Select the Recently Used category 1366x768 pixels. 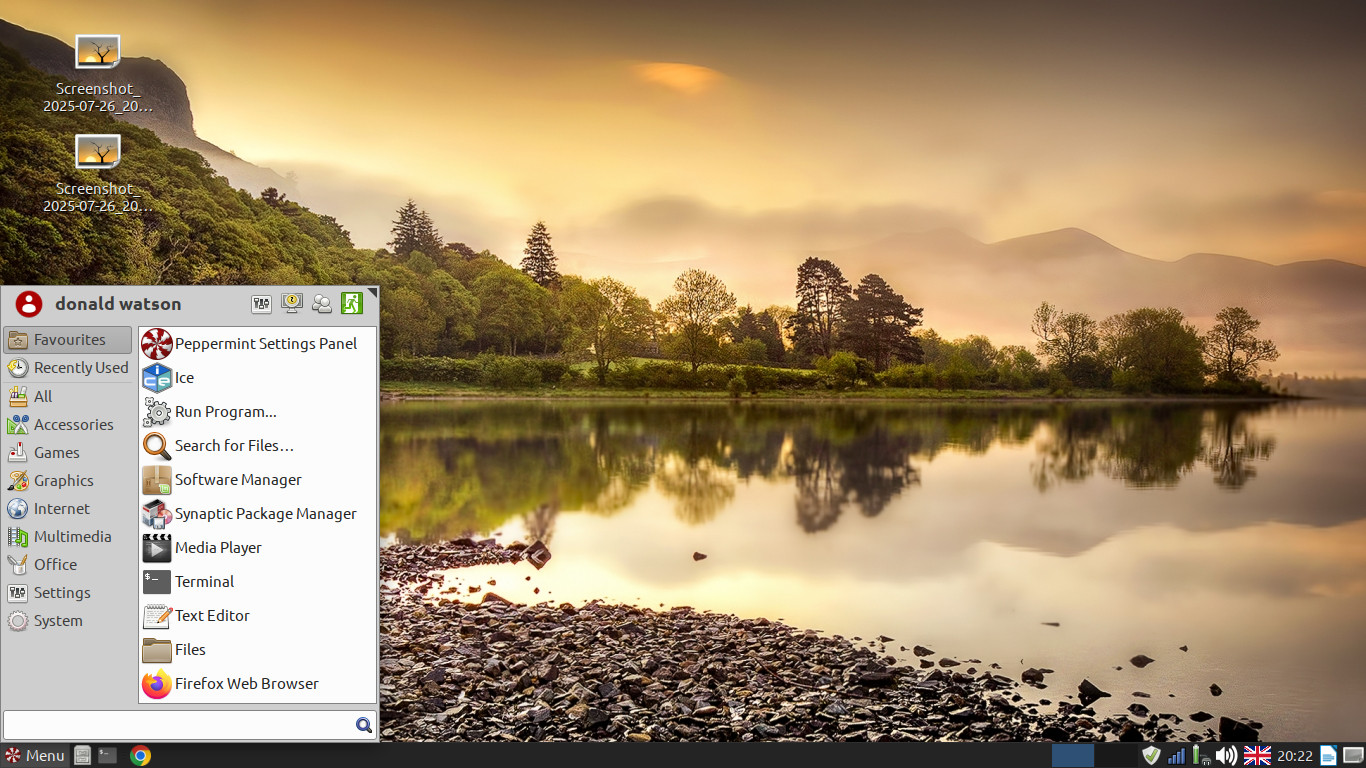point(68,368)
